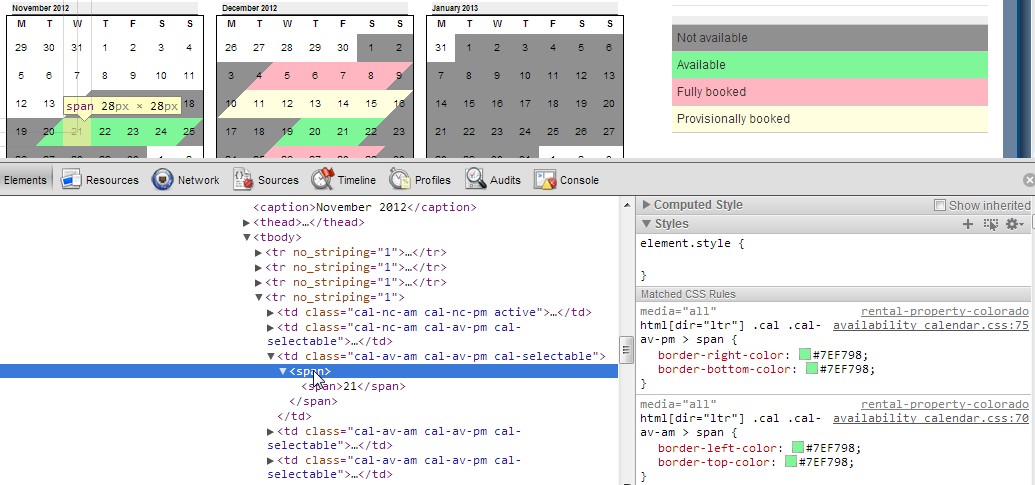The width and height of the screenshot is (1035, 485).
Task: Open the Profiles panel icon
Action: (400, 179)
